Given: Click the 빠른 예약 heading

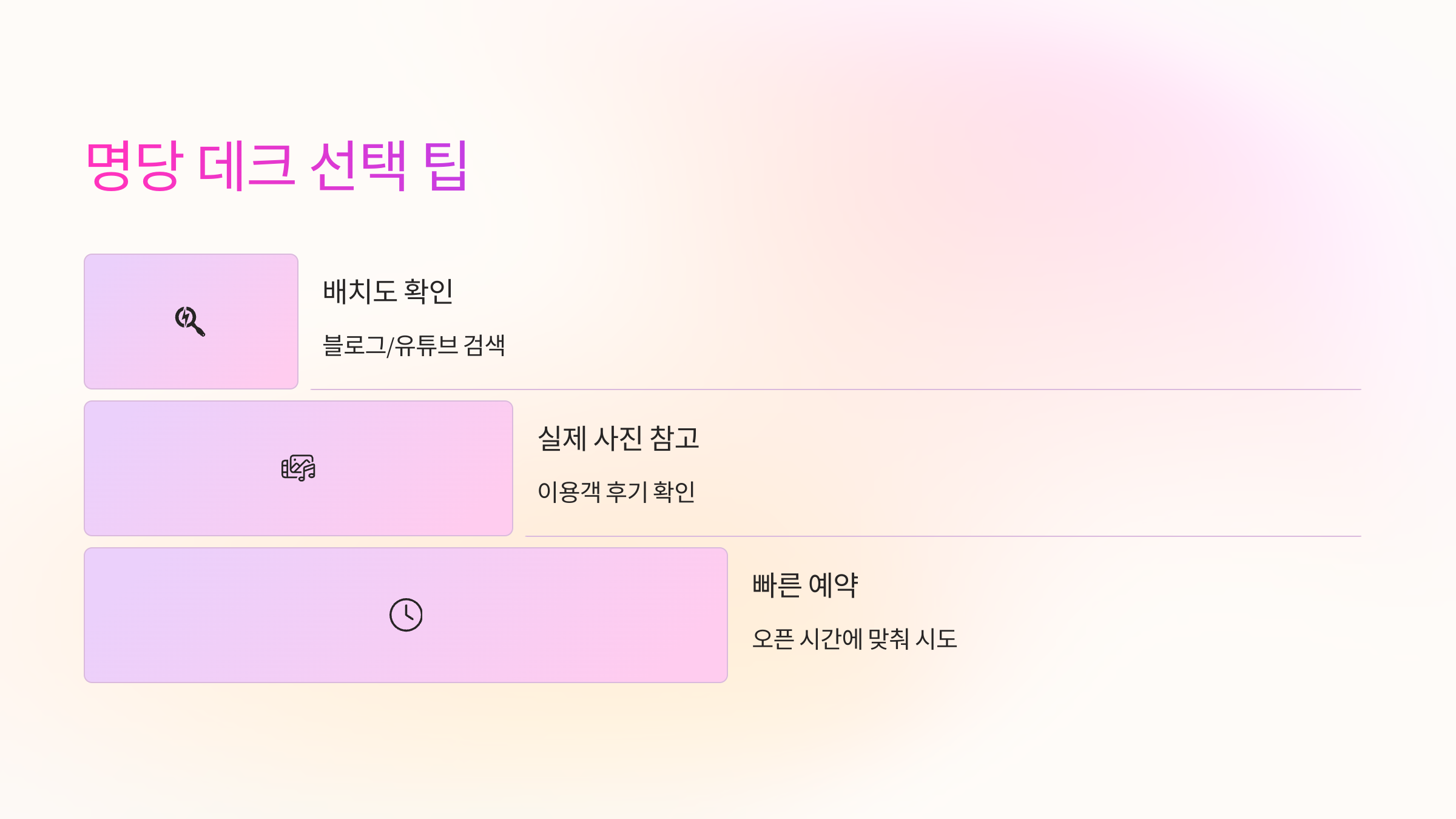Looking at the screenshot, I should pos(805,585).
